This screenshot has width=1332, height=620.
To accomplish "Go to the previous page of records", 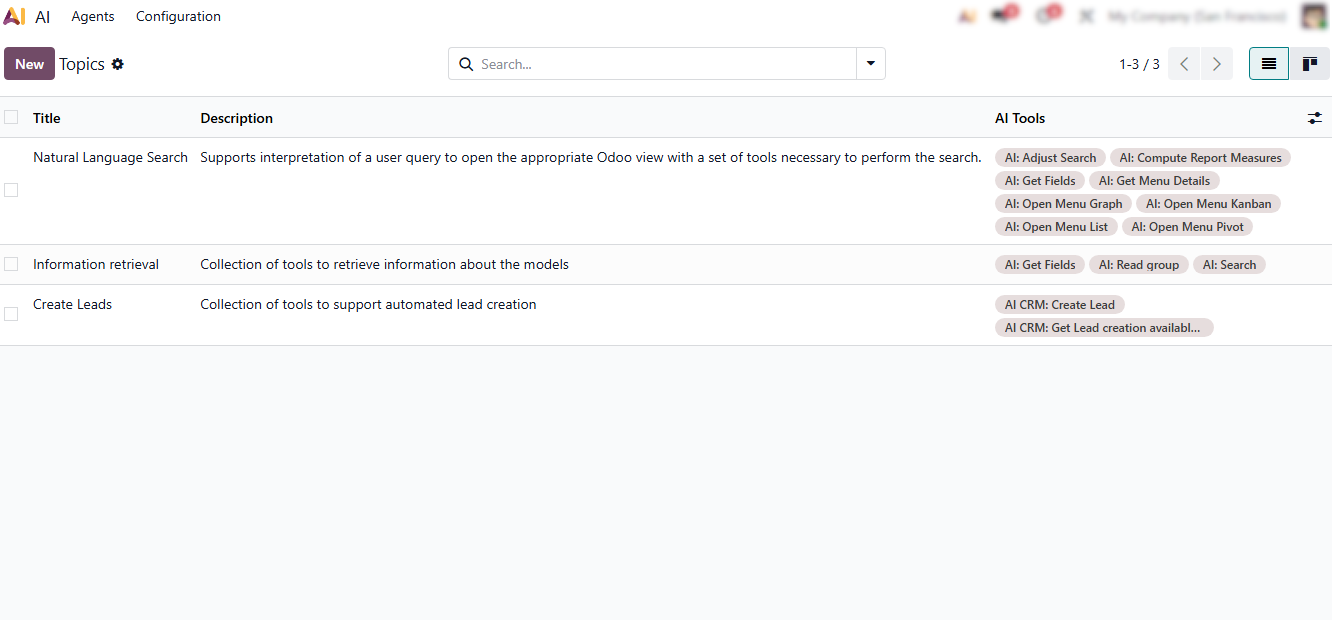I will coord(1184,64).
